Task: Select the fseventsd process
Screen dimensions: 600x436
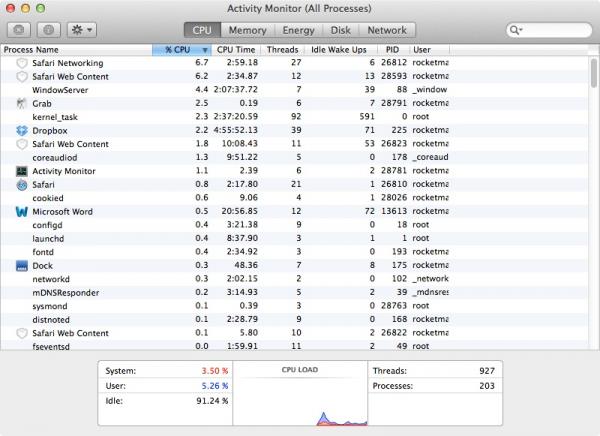Action: pyautogui.click(x=295, y=346)
